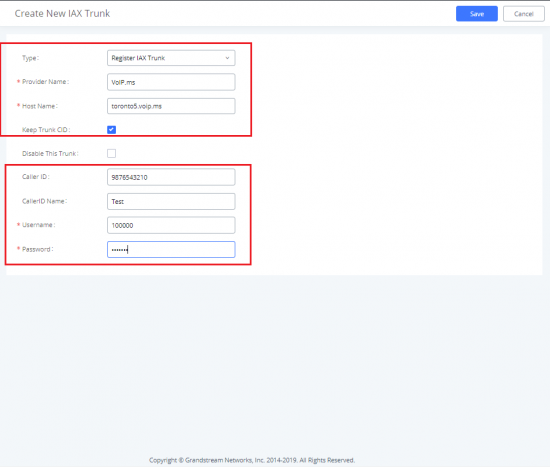550x467 pixels.
Task: Save the new IAX trunk
Action: coord(476,14)
